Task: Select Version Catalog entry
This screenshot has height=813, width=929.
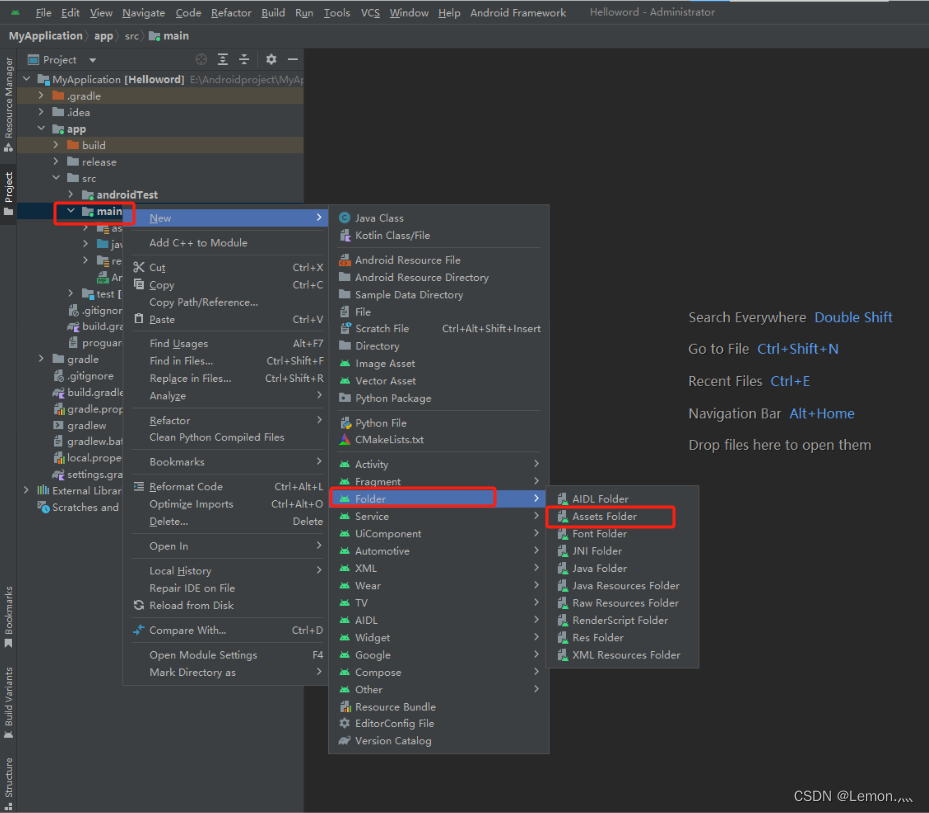Action: [438, 741]
